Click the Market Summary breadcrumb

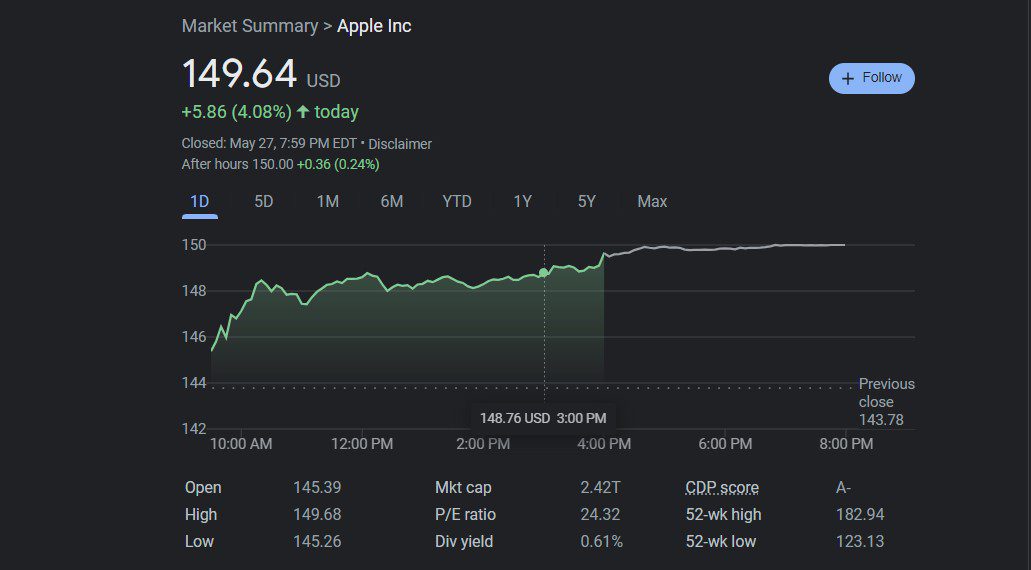249,26
